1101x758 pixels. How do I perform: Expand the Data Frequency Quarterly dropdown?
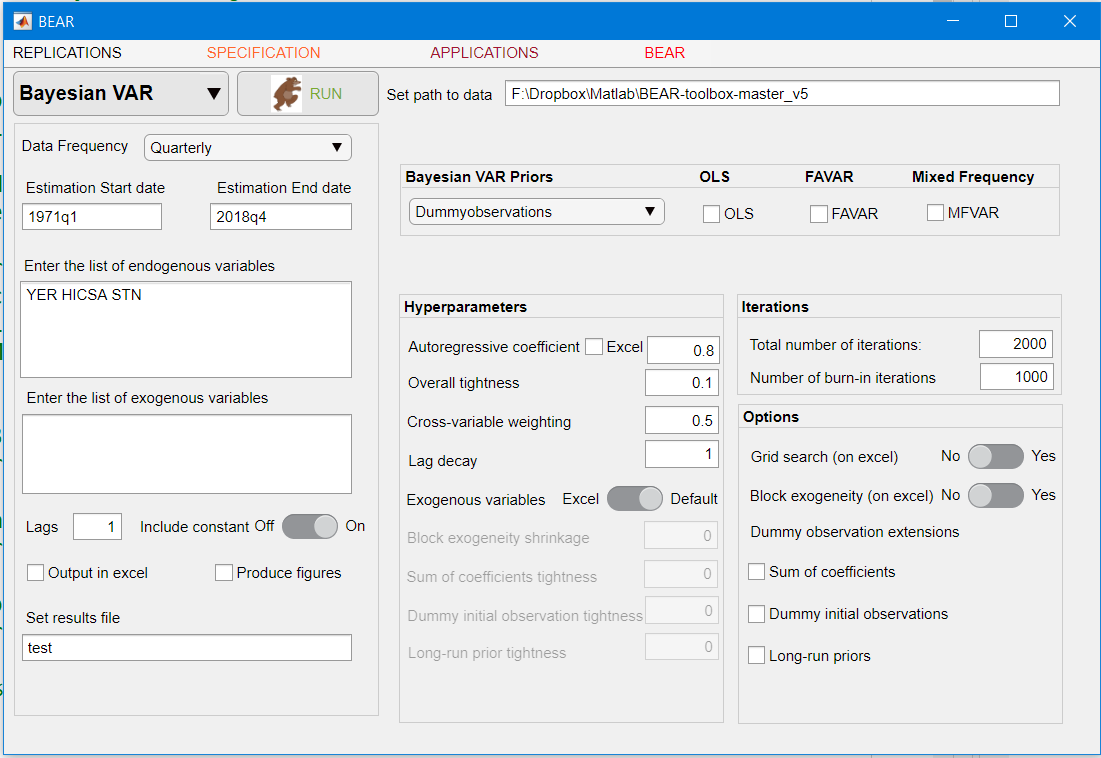coord(248,147)
